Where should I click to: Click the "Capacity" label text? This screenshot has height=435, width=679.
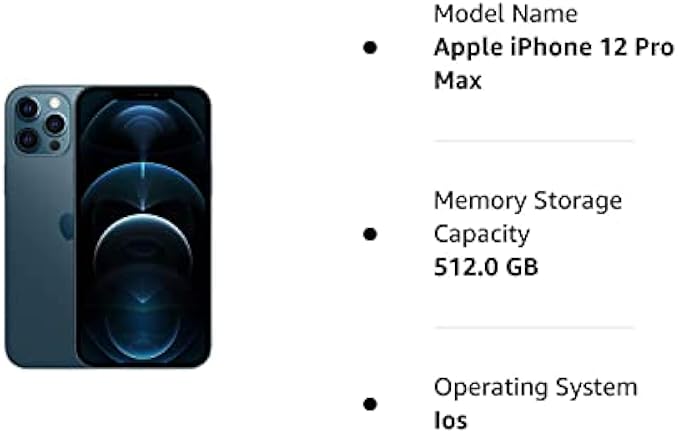tap(481, 234)
